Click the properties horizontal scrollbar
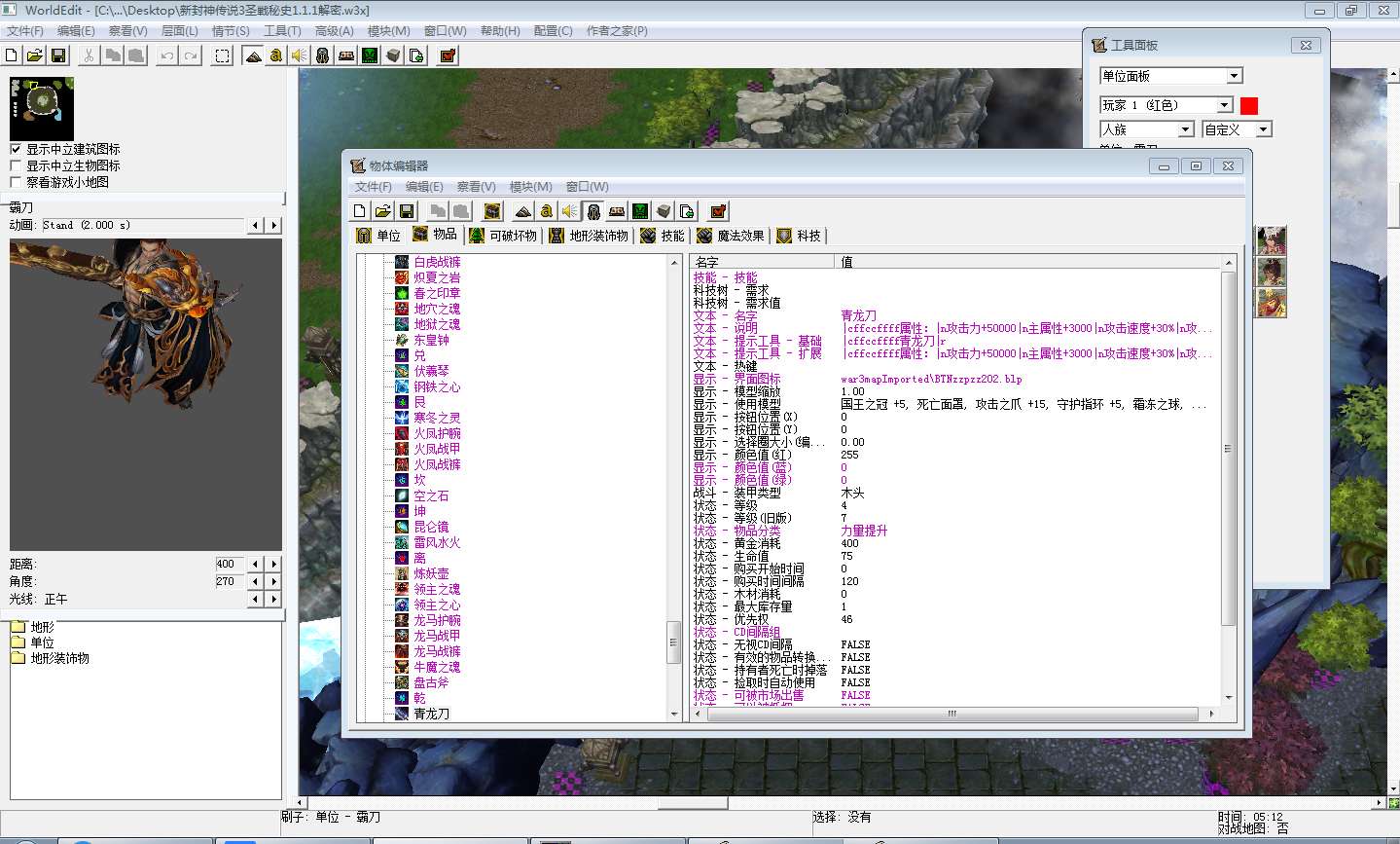The height and width of the screenshot is (844, 1400). tap(953, 714)
